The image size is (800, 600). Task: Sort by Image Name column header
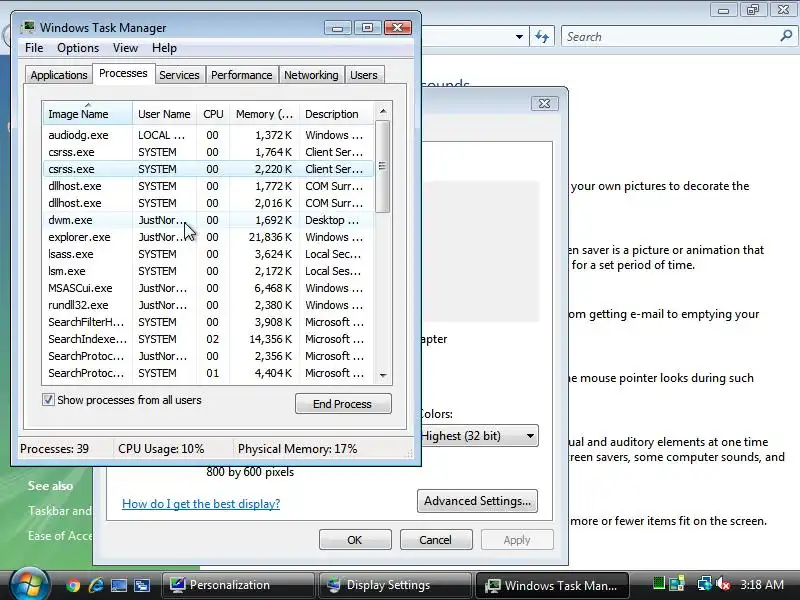tap(87, 114)
